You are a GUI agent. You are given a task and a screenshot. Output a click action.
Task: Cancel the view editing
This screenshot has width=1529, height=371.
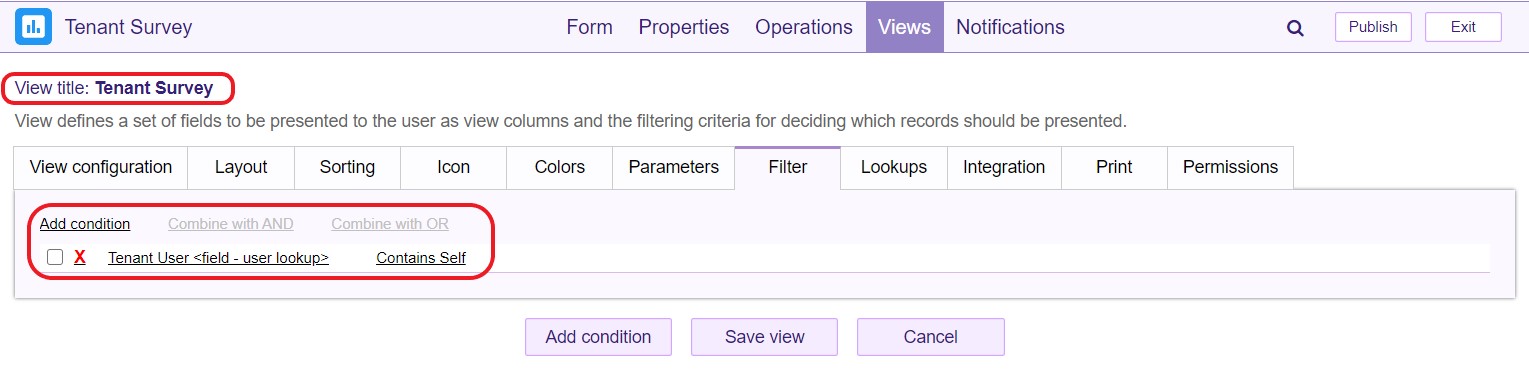point(931,337)
